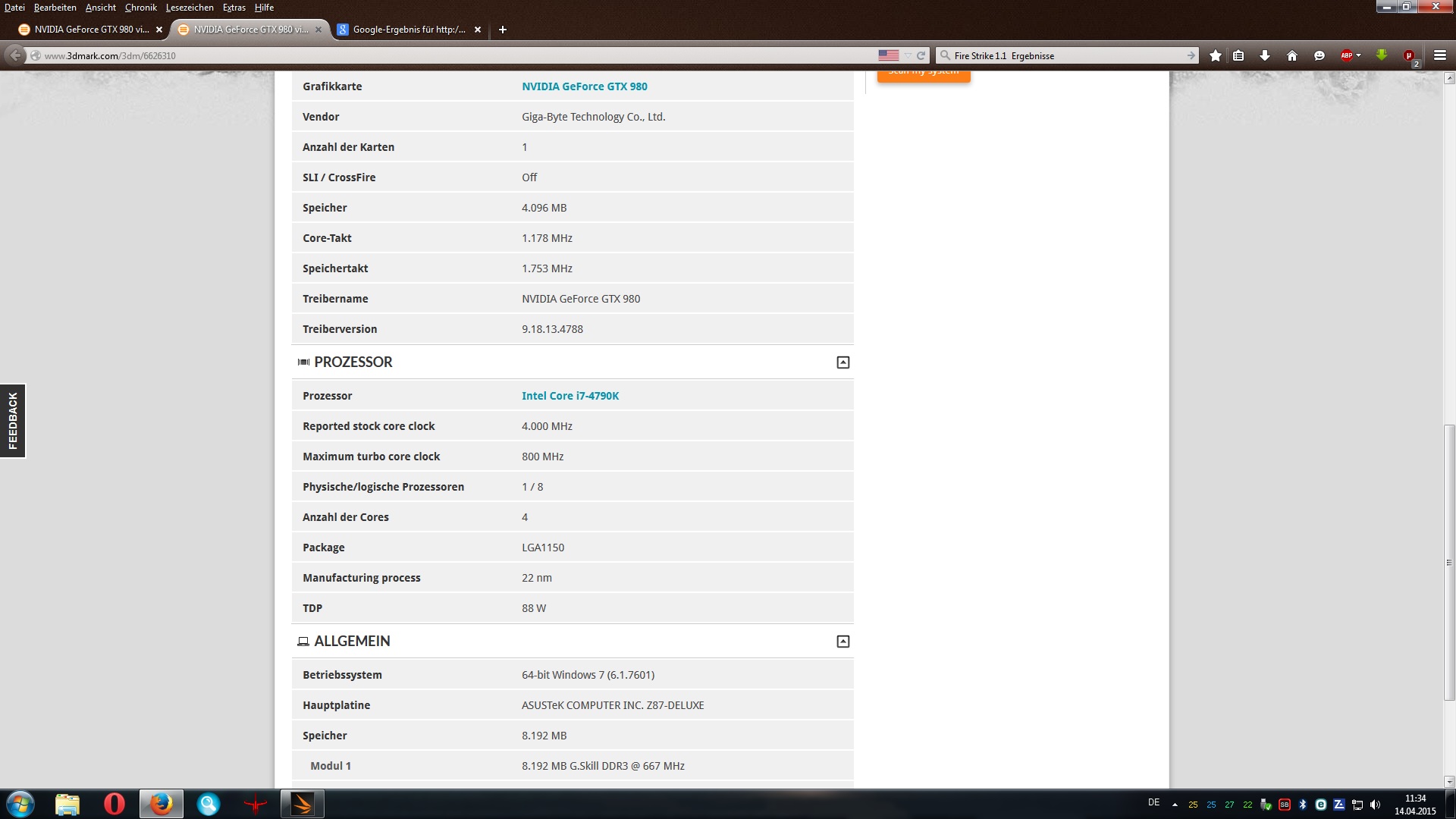1456x819 pixels.
Task: Go to the Firefox home page
Action: click(1292, 55)
